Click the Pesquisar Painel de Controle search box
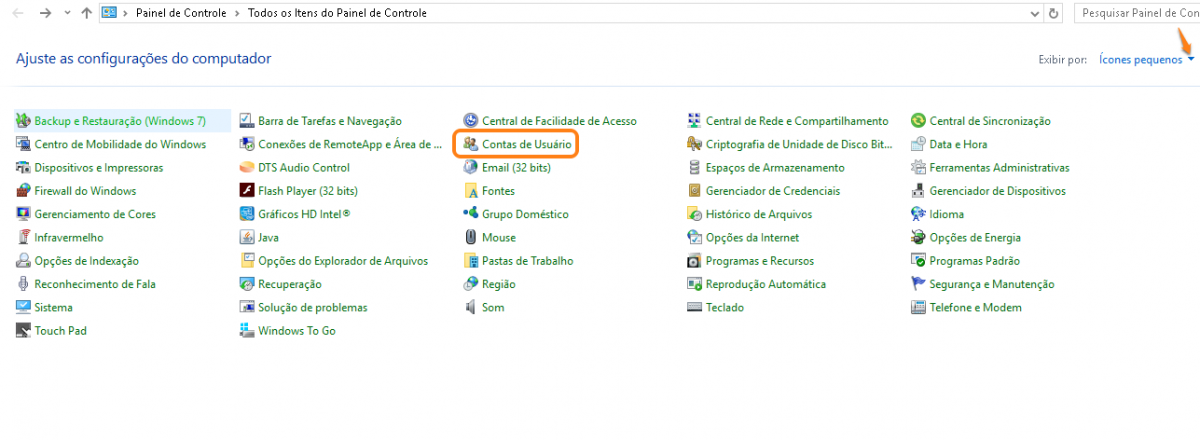This screenshot has height=440, width=1200. (x=1136, y=13)
